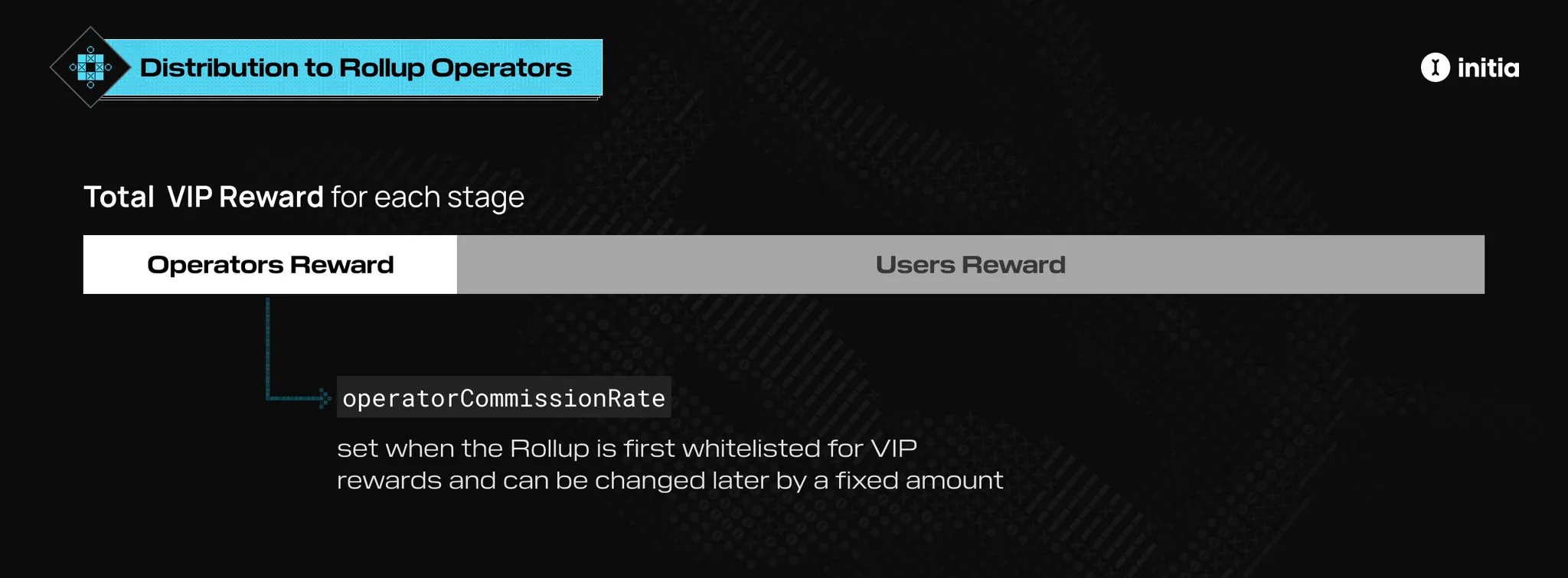Click the vertical dotted connector under Operators Reward
The height and width of the screenshot is (578, 1568).
267,345
